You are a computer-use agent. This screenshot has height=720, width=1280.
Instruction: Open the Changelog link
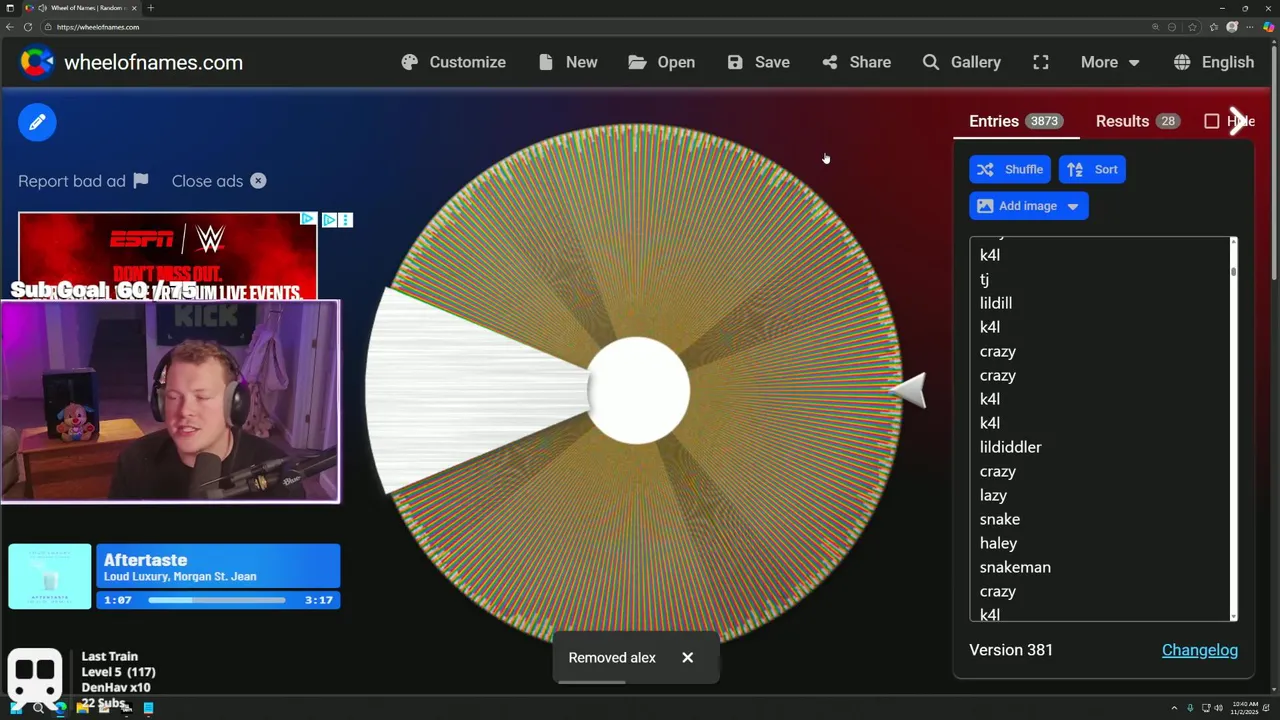[x=1200, y=650]
